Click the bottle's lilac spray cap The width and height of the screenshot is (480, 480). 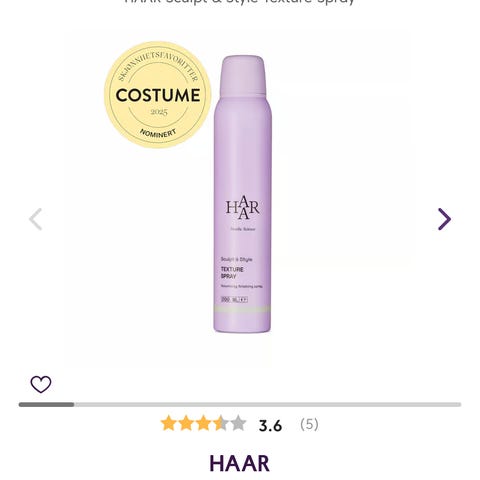click(x=243, y=76)
